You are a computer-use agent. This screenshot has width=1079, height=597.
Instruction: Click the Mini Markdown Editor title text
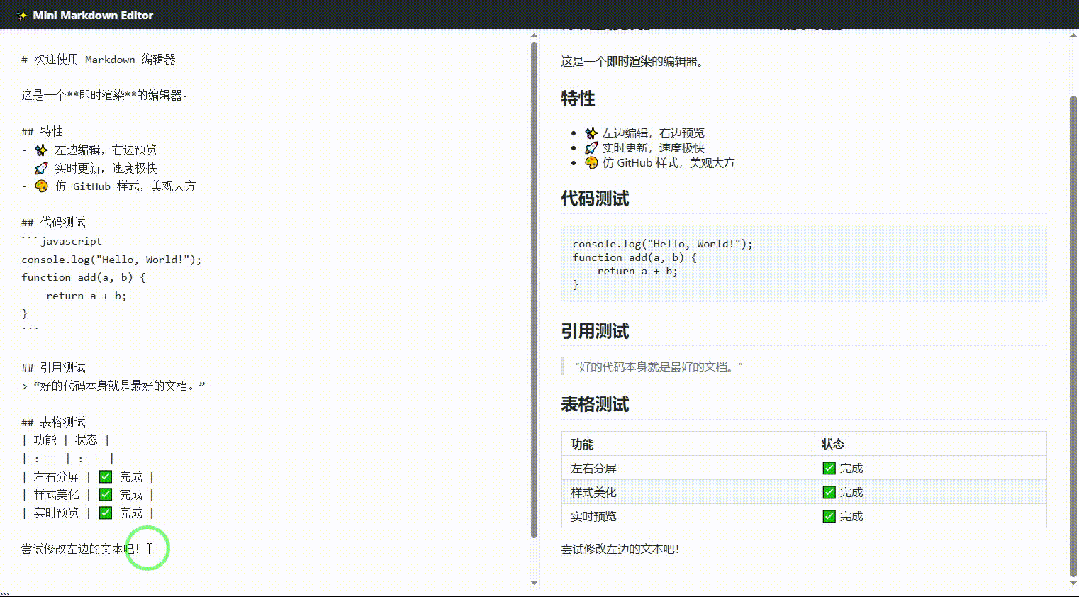point(93,15)
